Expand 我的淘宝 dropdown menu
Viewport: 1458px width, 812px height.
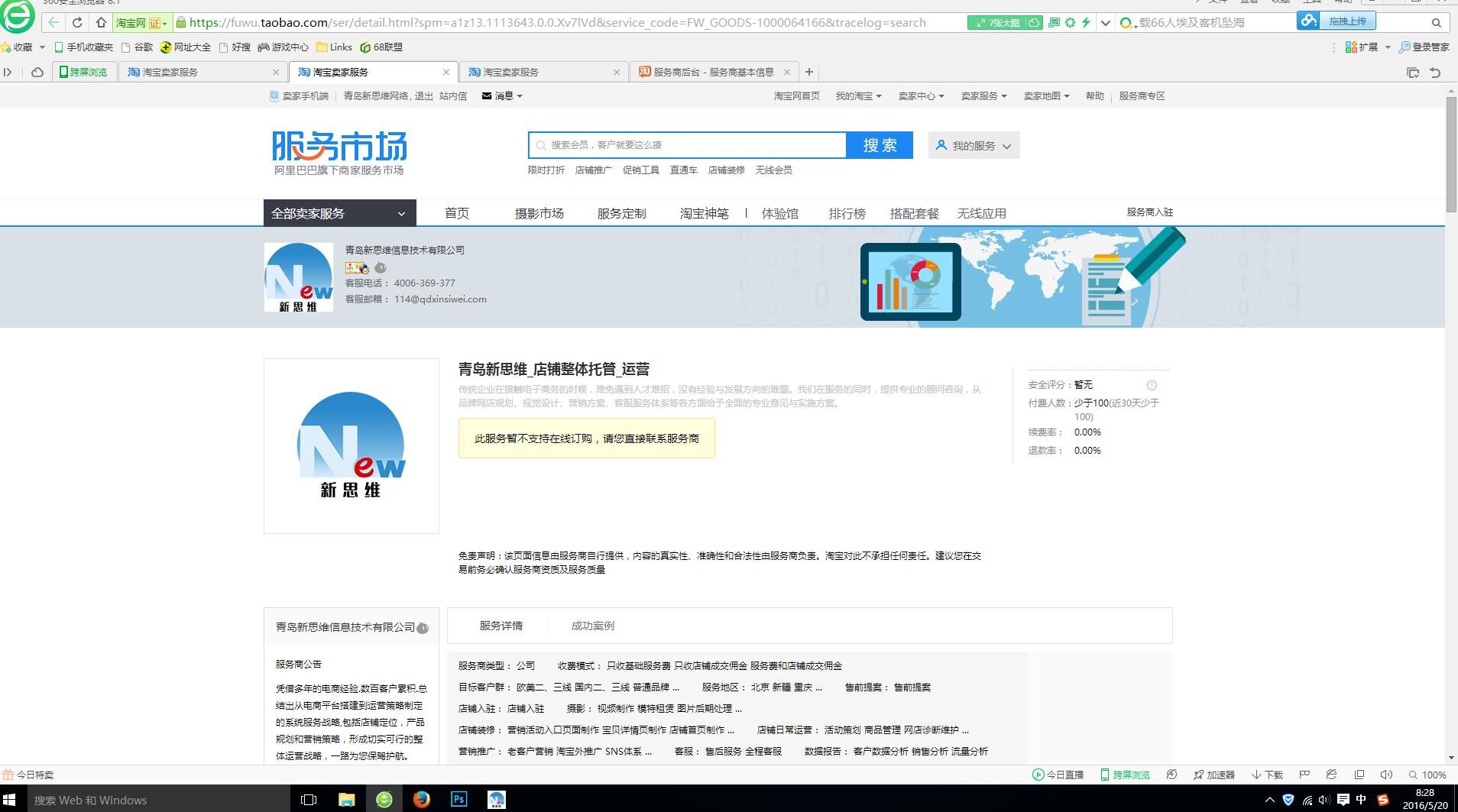[x=858, y=95]
